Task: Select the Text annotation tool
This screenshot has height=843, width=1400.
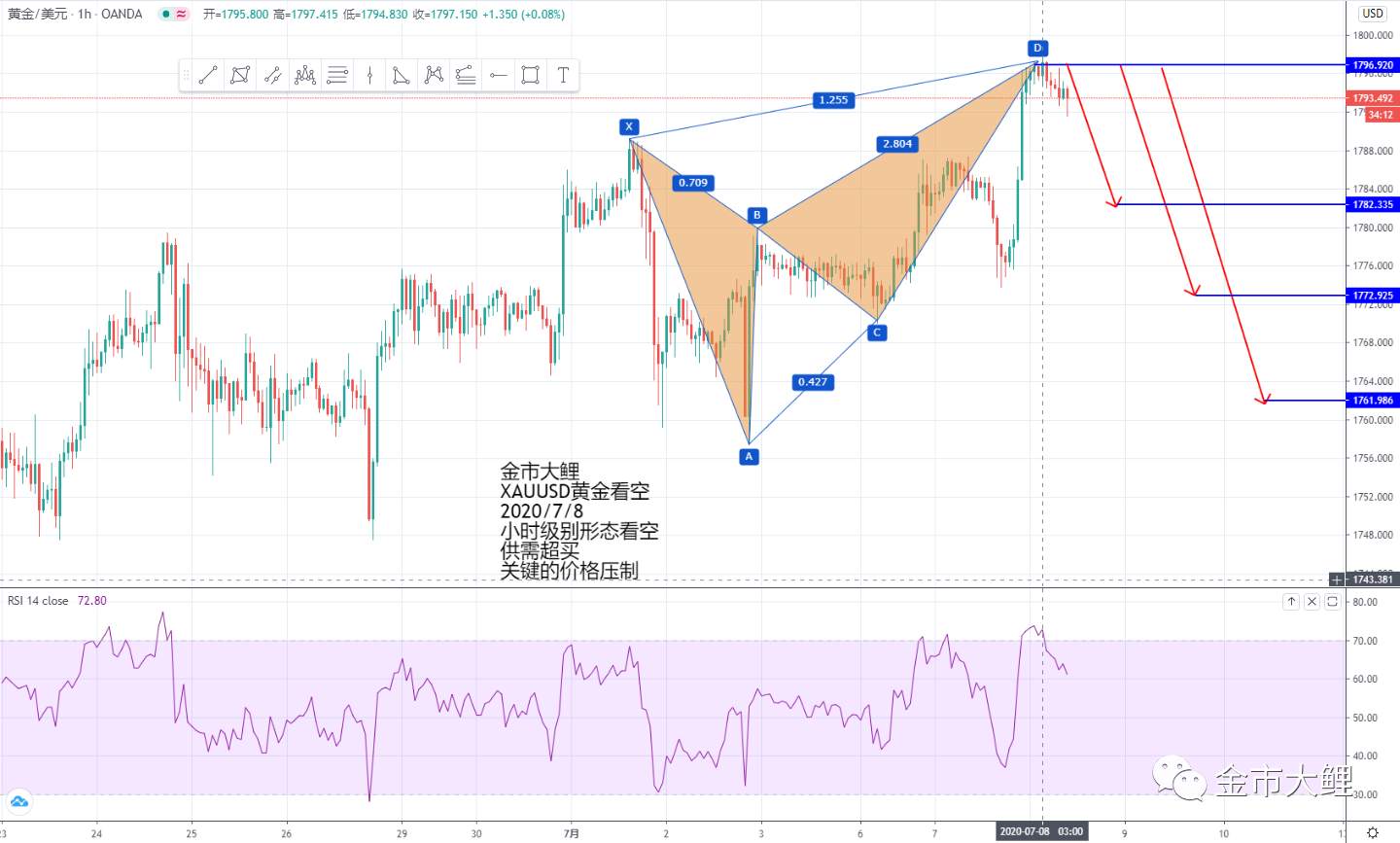Action: [563, 75]
